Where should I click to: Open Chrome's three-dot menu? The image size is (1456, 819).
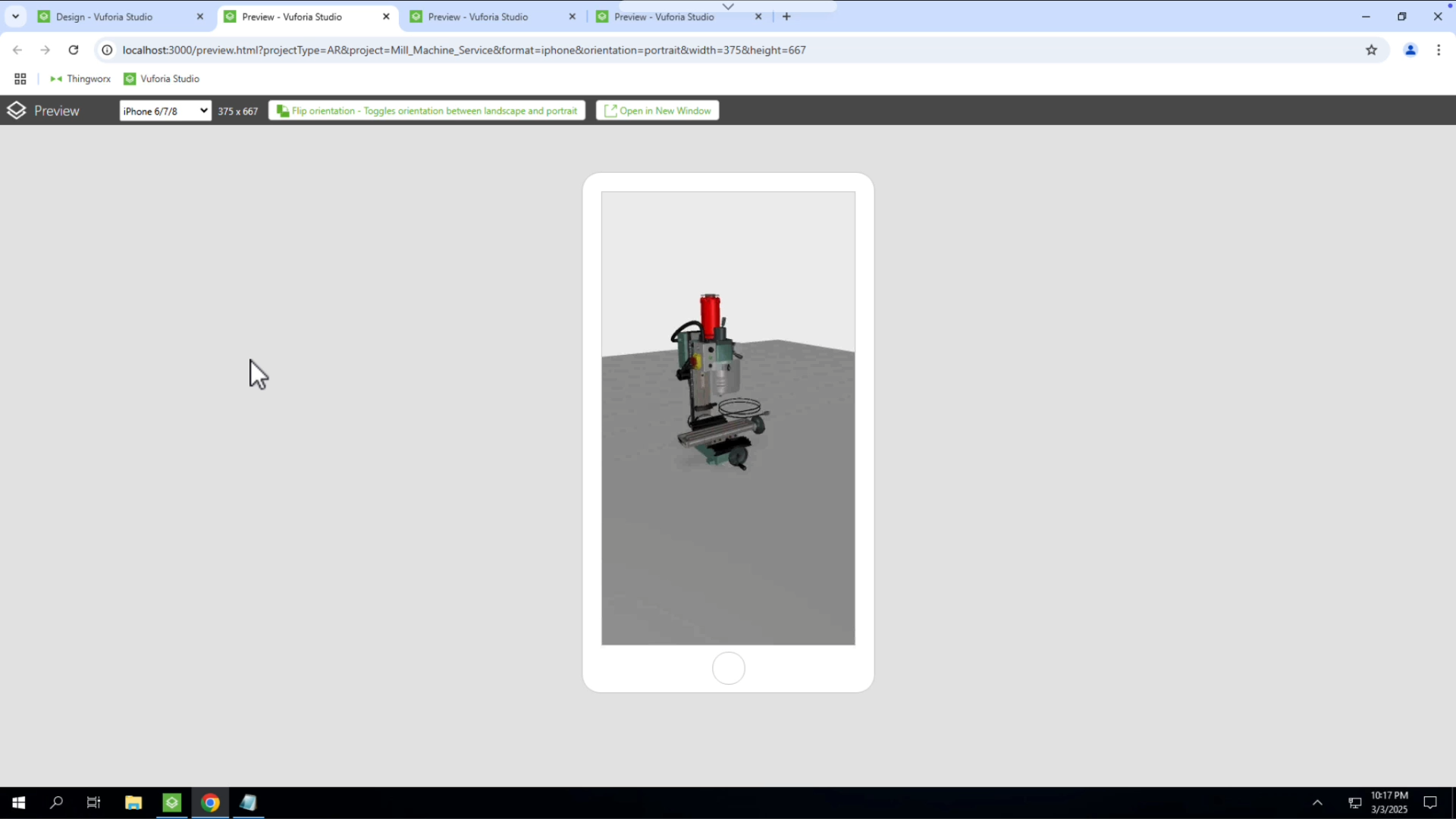click(x=1439, y=50)
